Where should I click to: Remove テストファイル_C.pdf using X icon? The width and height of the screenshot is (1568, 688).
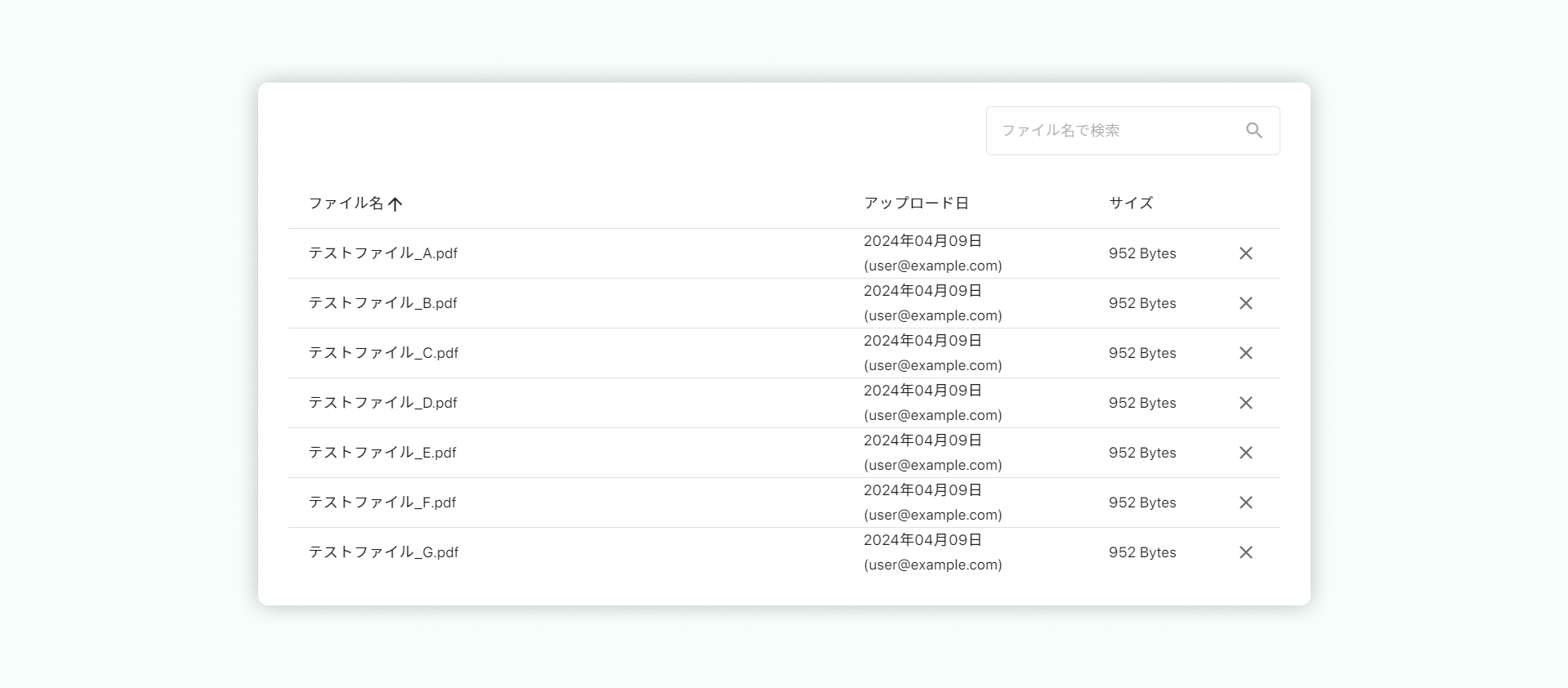(1246, 353)
